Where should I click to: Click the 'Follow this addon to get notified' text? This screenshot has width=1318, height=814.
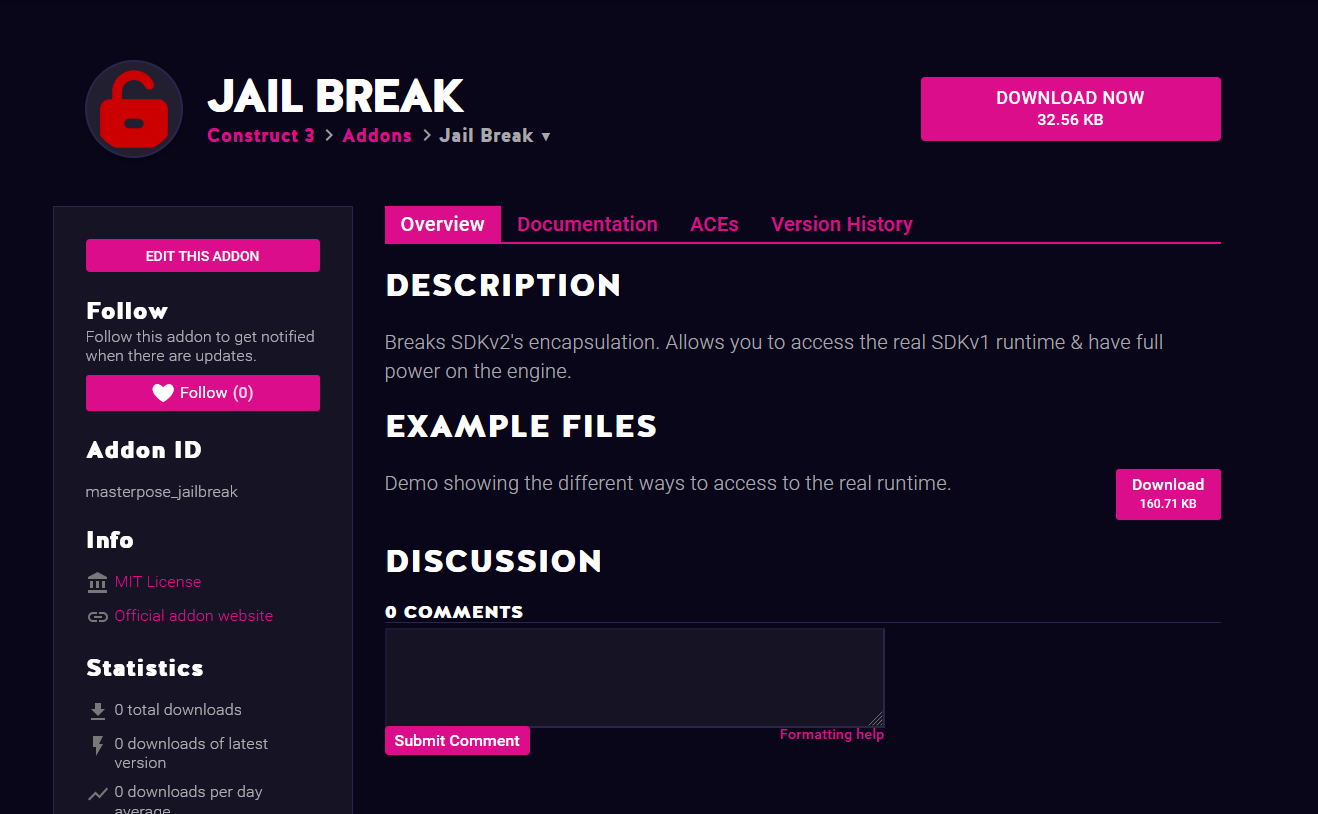pos(200,346)
